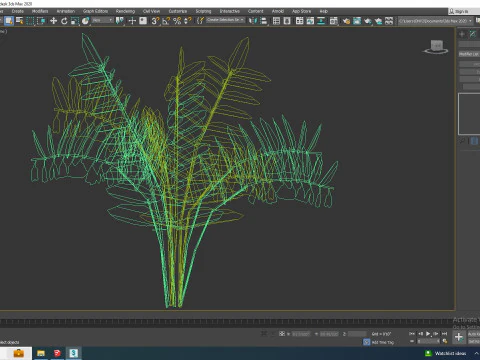Click the Render Production teapot icon
Viewport: 480px width, 360px height.
point(367,21)
